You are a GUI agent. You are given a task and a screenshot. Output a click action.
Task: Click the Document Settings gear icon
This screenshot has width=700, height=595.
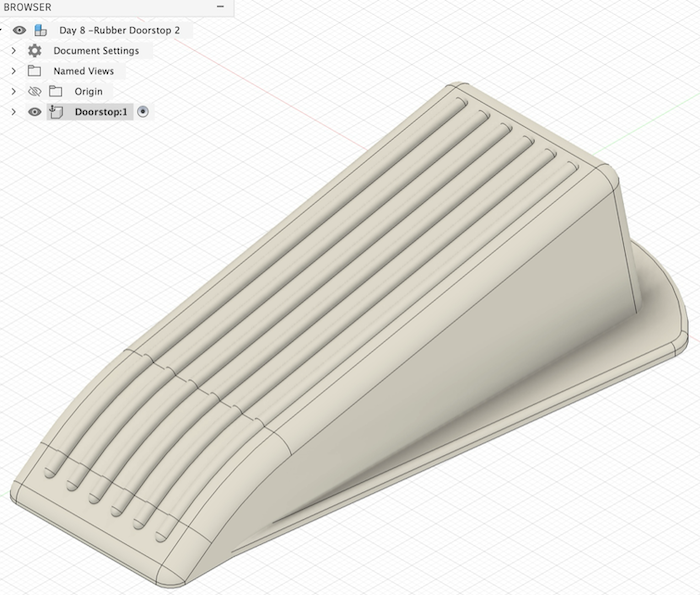click(x=34, y=50)
